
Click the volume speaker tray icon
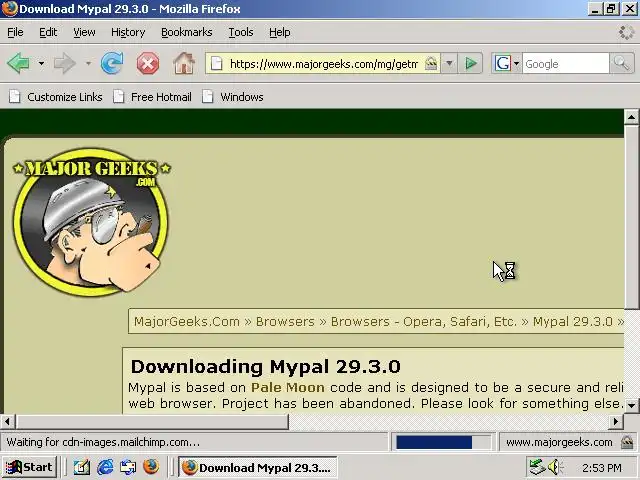click(555, 467)
